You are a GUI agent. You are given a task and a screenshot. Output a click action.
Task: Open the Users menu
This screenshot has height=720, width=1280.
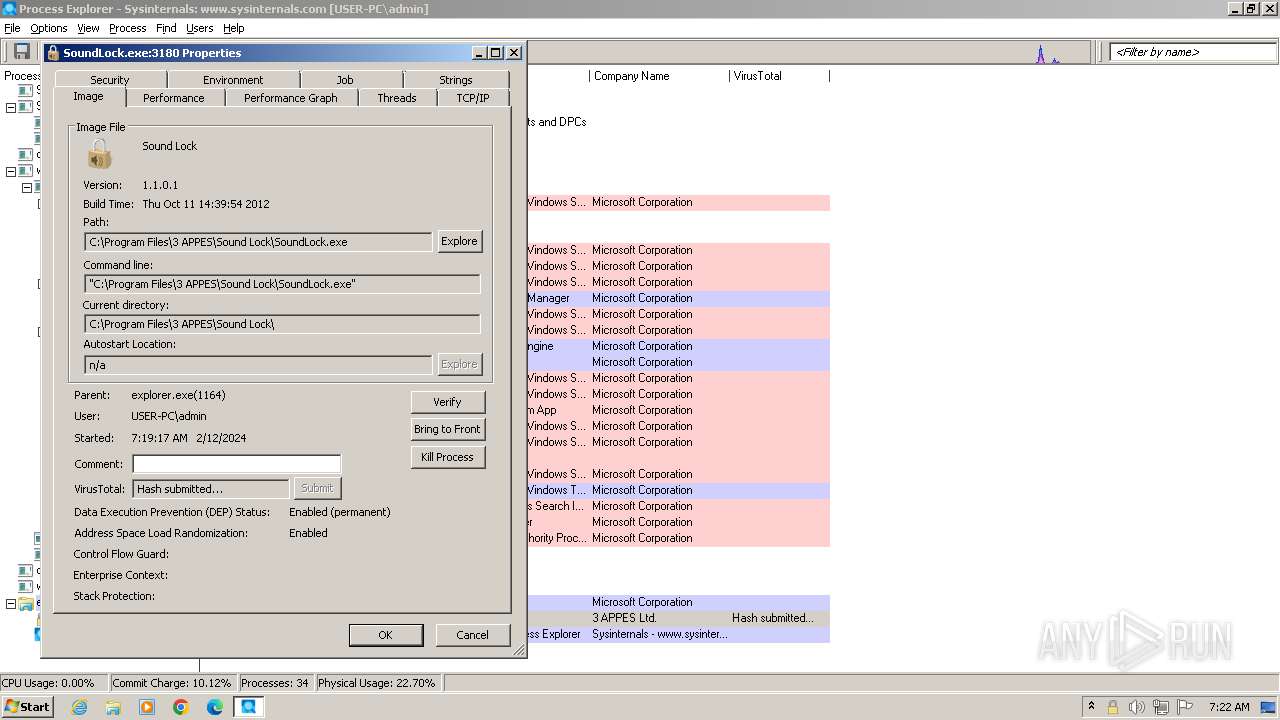click(x=200, y=28)
